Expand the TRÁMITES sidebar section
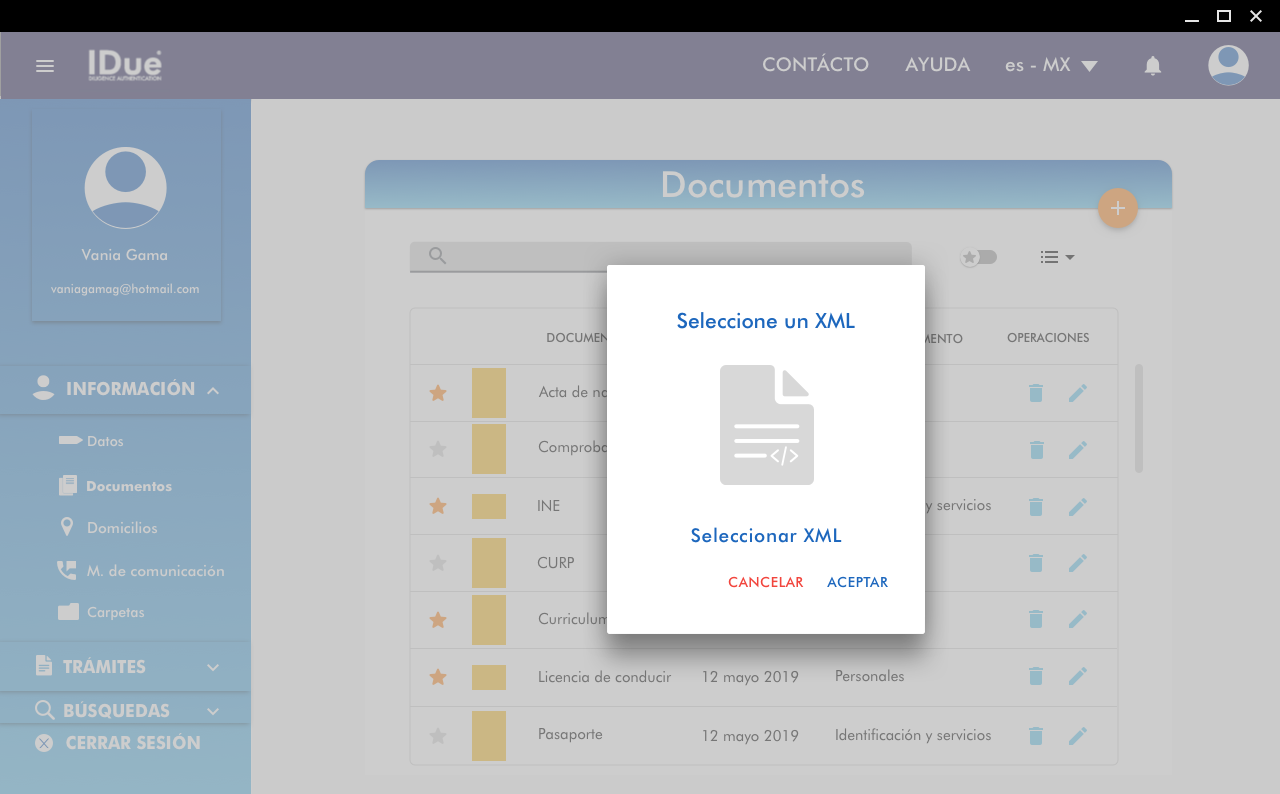 (125, 666)
